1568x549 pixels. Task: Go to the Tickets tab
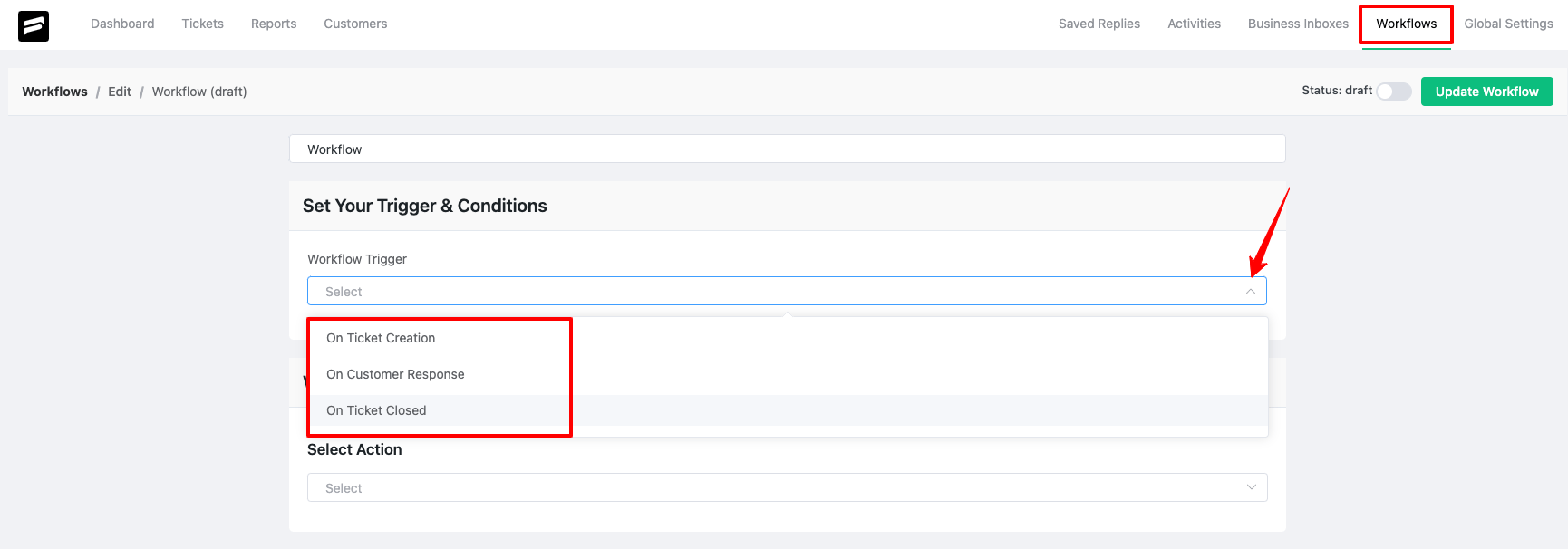coord(202,24)
